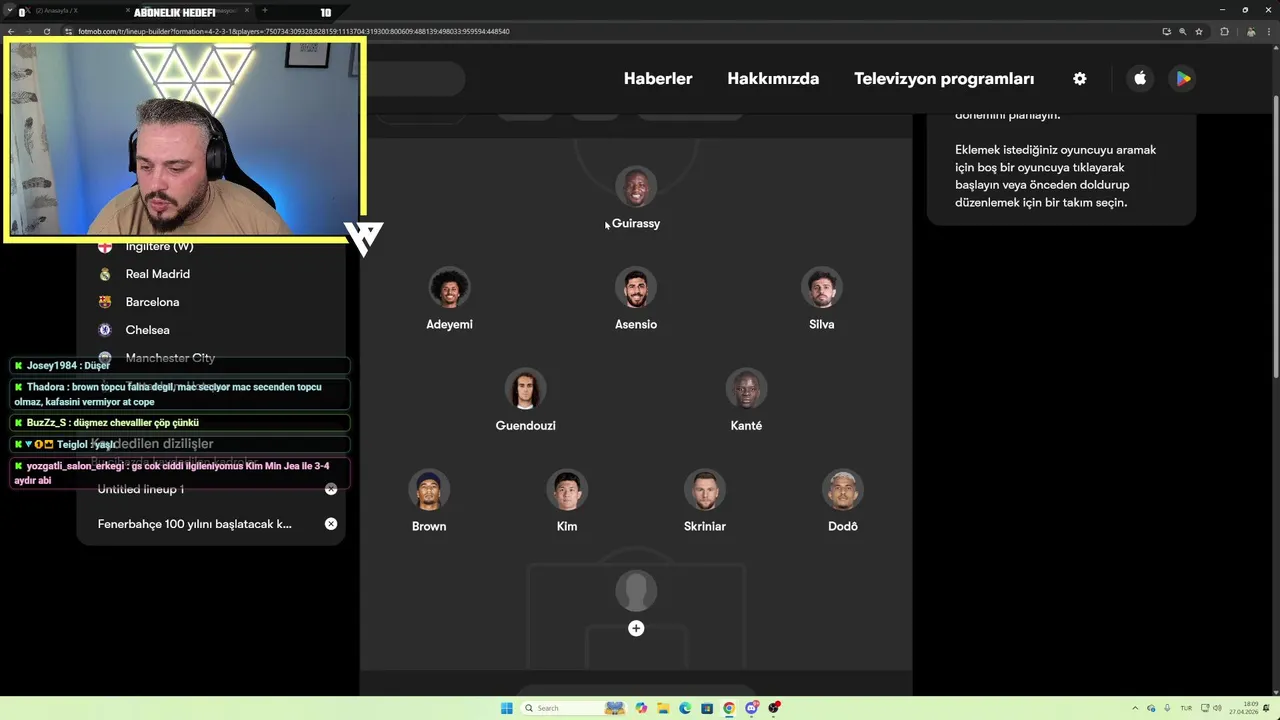Click the Kanté name label
The width and height of the screenshot is (1280, 720).
[747, 426]
